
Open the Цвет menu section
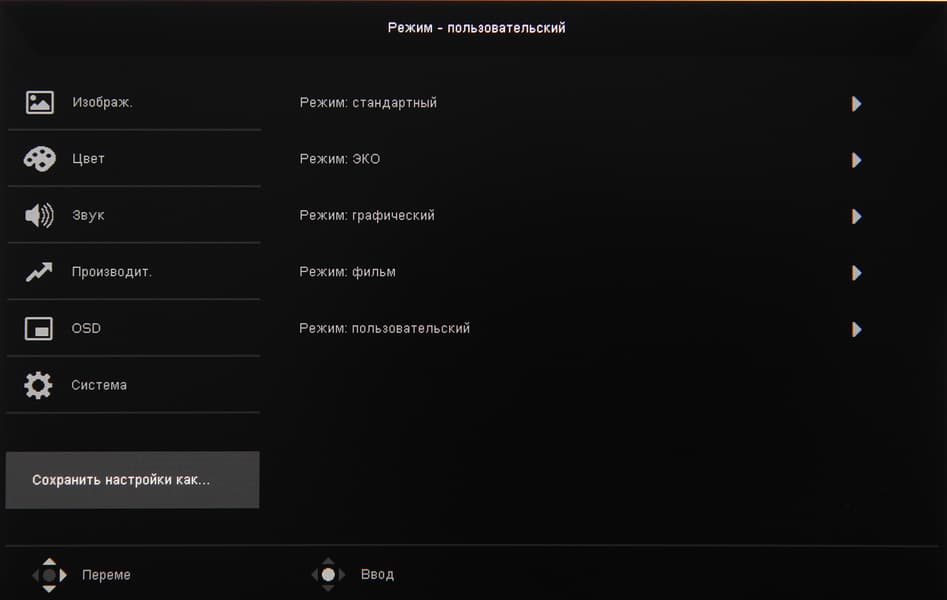point(88,159)
